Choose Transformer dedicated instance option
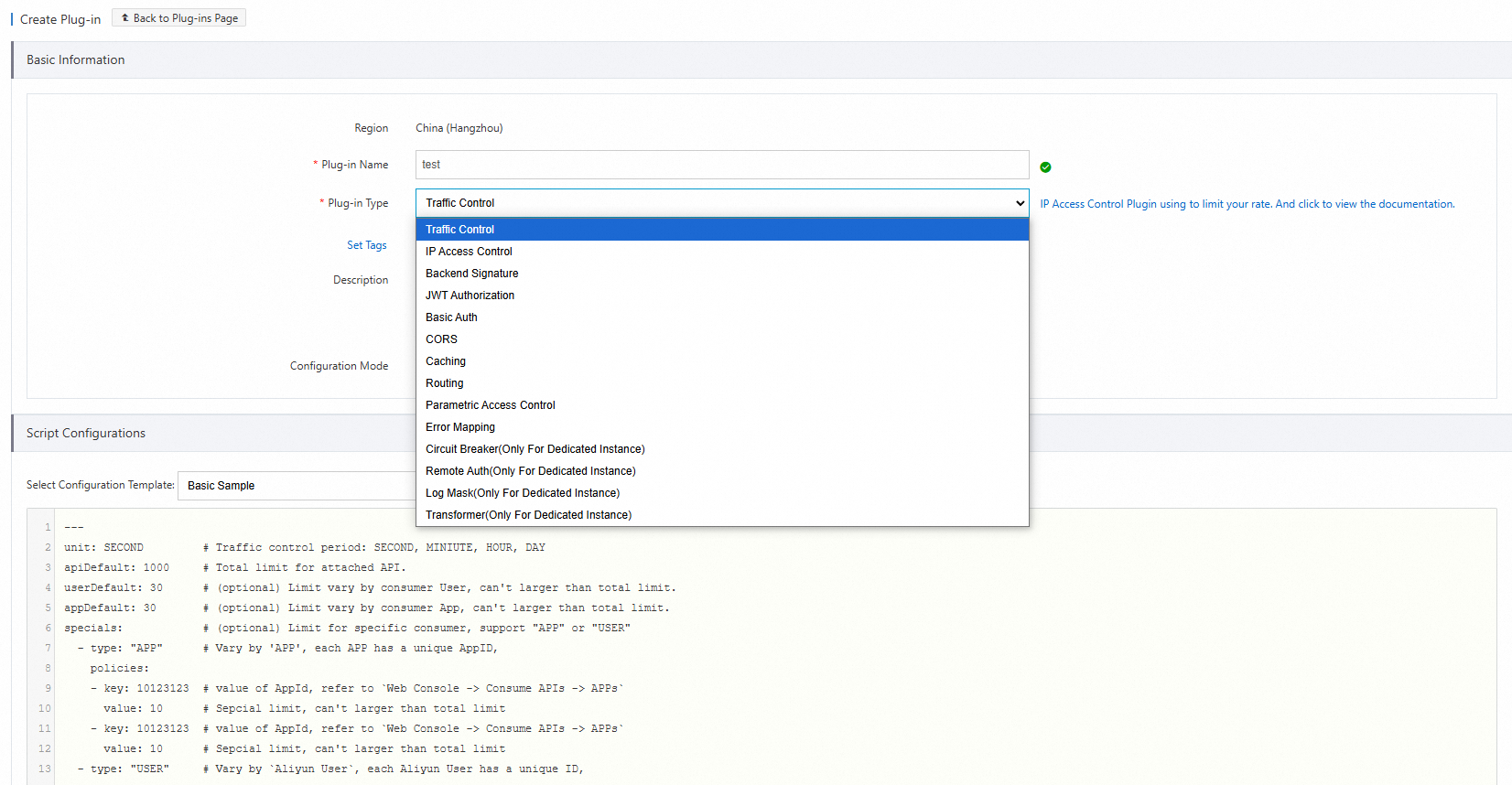The height and width of the screenshot is (785, 1512). click(528, 515)
